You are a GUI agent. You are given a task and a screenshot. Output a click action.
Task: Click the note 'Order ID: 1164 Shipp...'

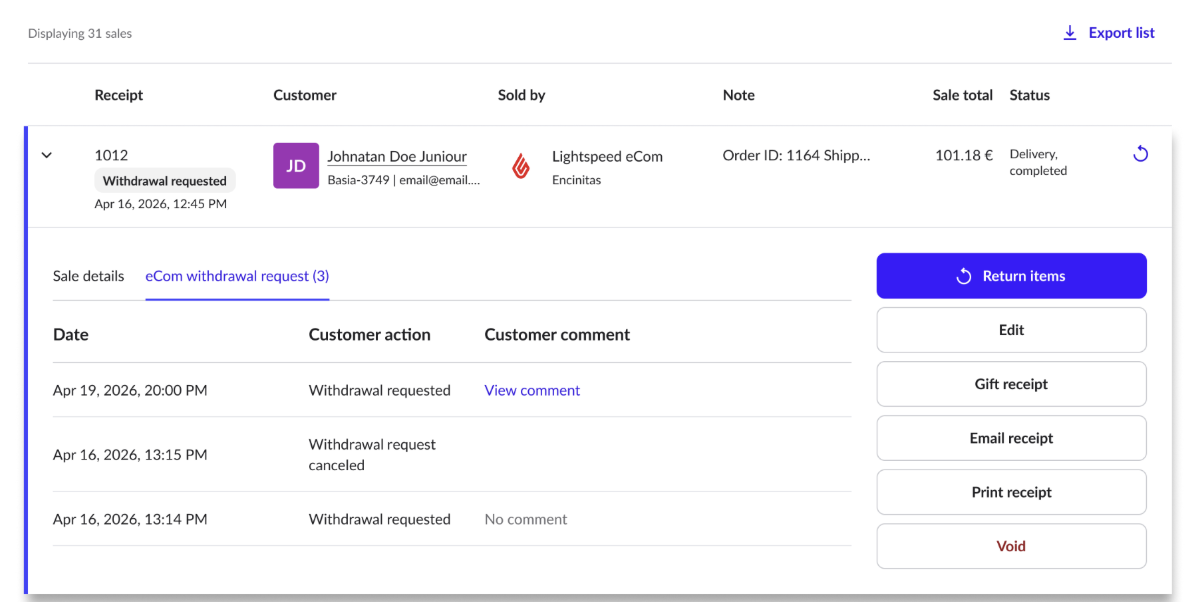tap(796, 155)
